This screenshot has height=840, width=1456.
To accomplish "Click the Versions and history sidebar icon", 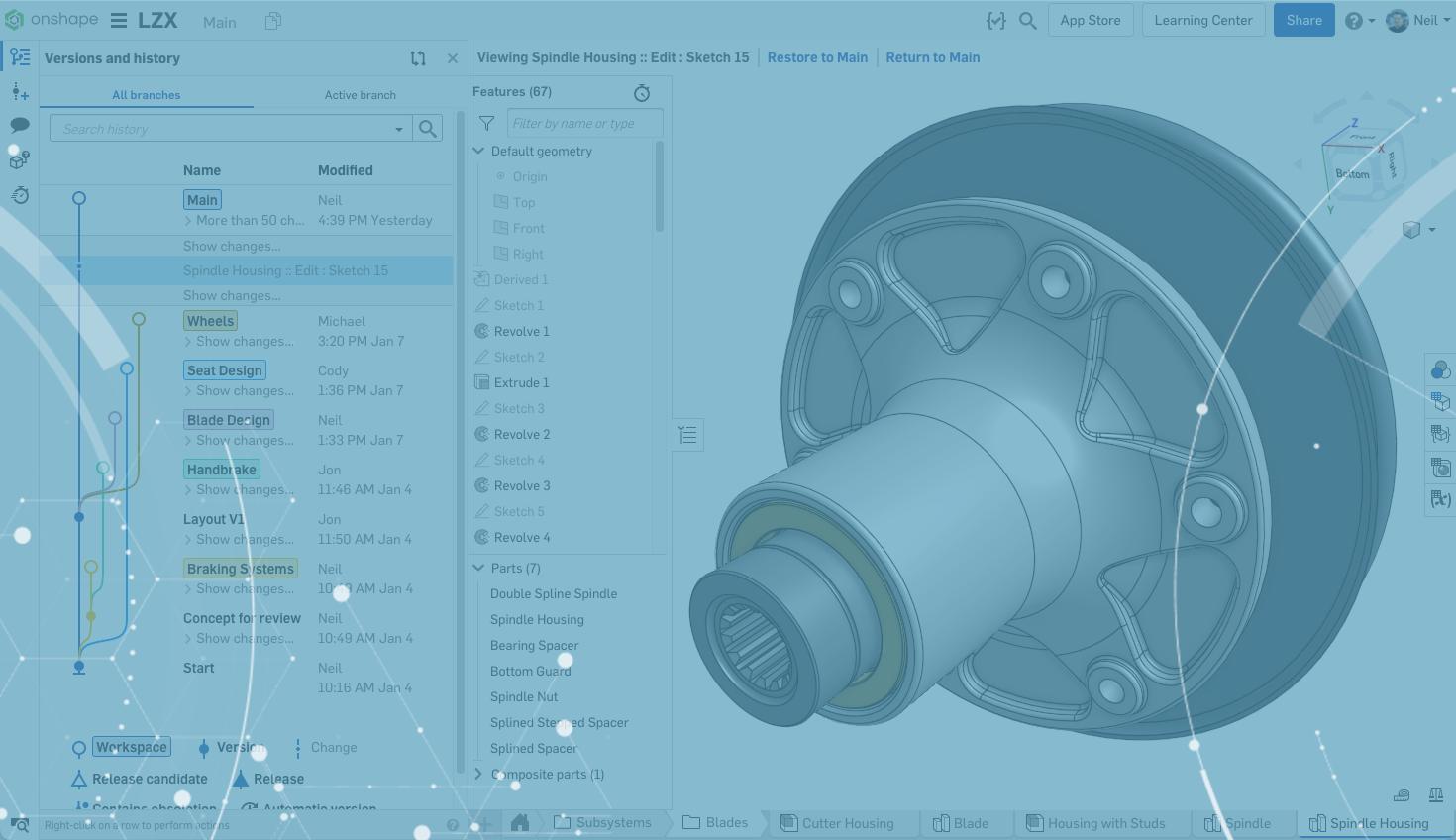I will 20,57.
